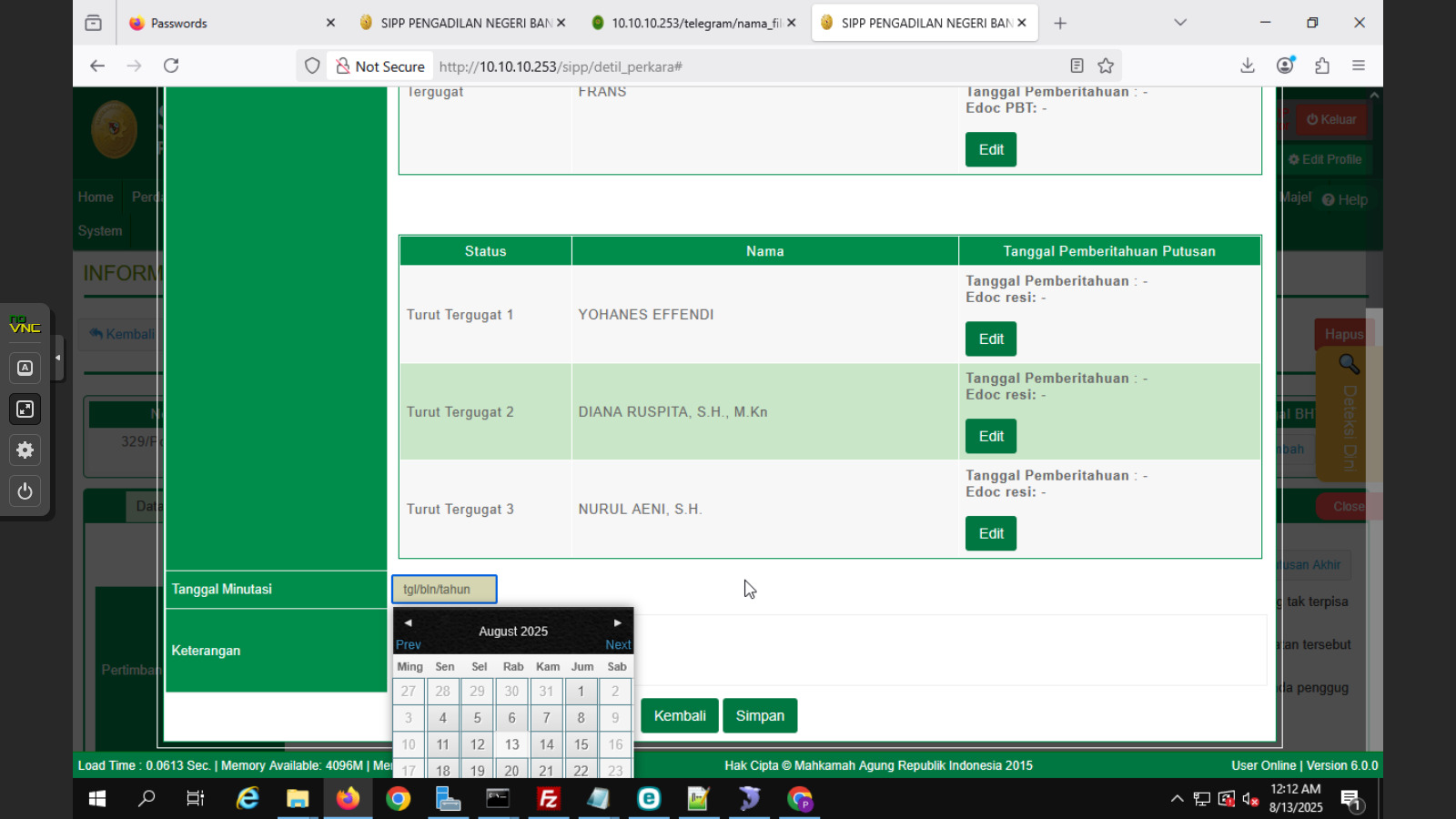Viewport: 1456px width, 819px height.
Task: Open Firefox extensions puzzle icon
Action: click(1322, 66)
